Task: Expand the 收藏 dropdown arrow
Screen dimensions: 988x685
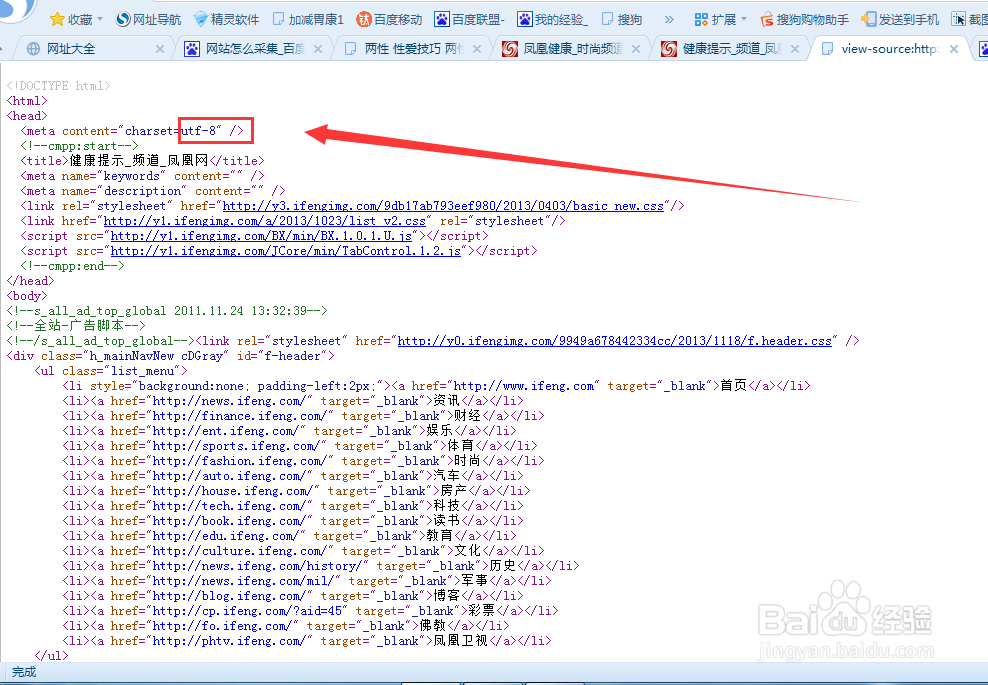Action: click(100, 19)
